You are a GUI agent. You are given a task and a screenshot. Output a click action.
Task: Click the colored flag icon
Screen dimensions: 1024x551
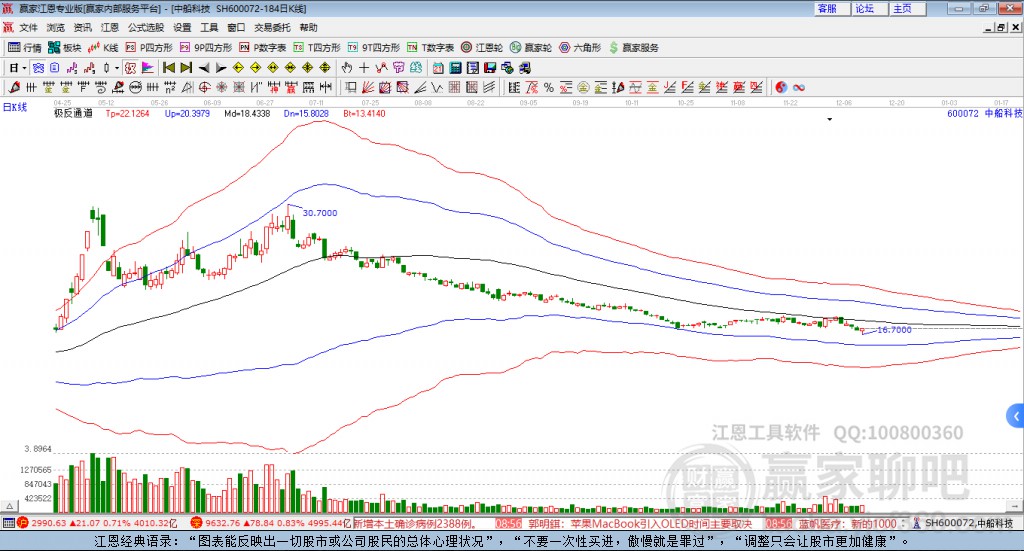(148, 68)
